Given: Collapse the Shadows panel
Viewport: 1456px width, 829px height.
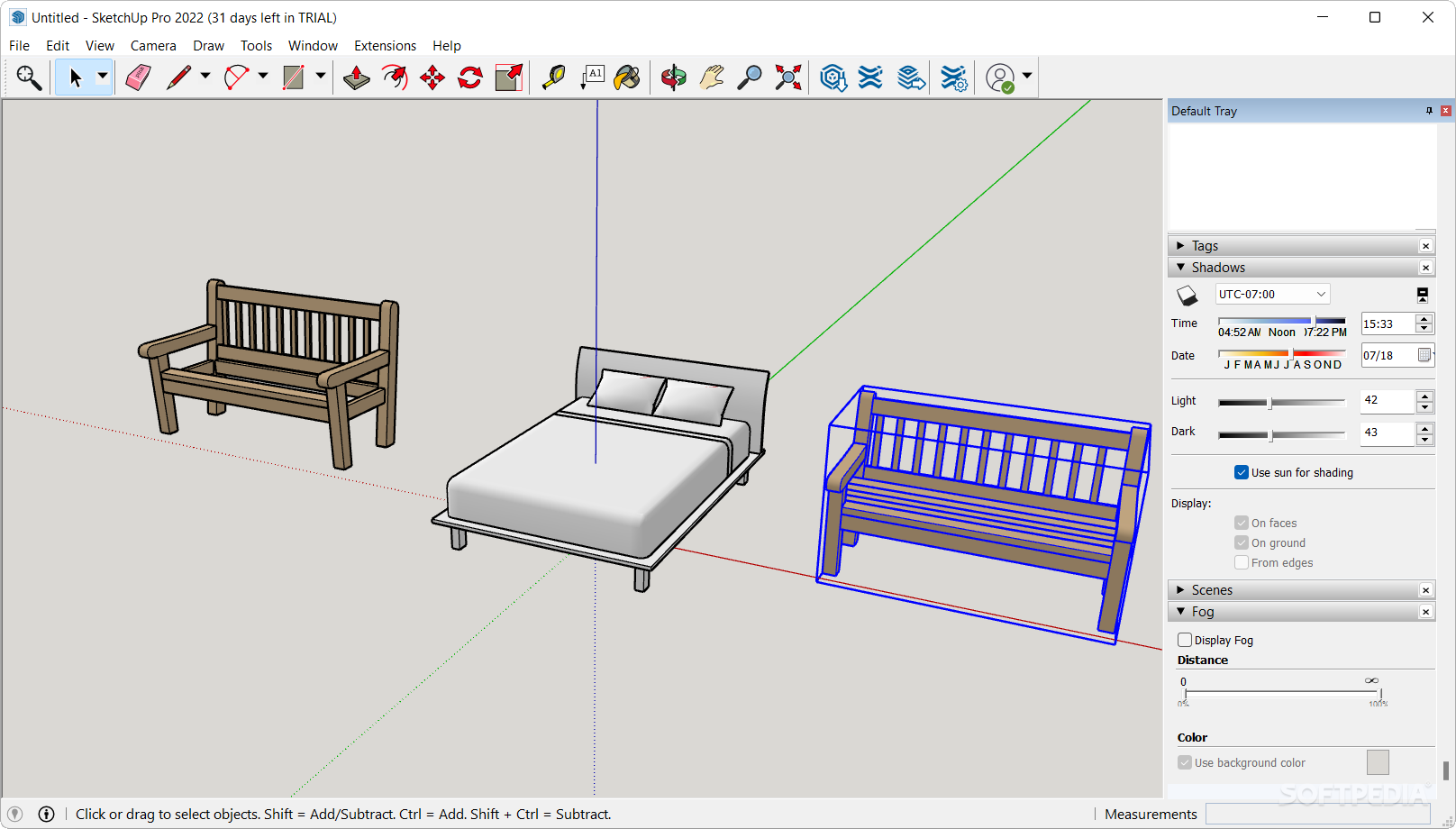Looking at the screenshot, I should click(1180, 268).
